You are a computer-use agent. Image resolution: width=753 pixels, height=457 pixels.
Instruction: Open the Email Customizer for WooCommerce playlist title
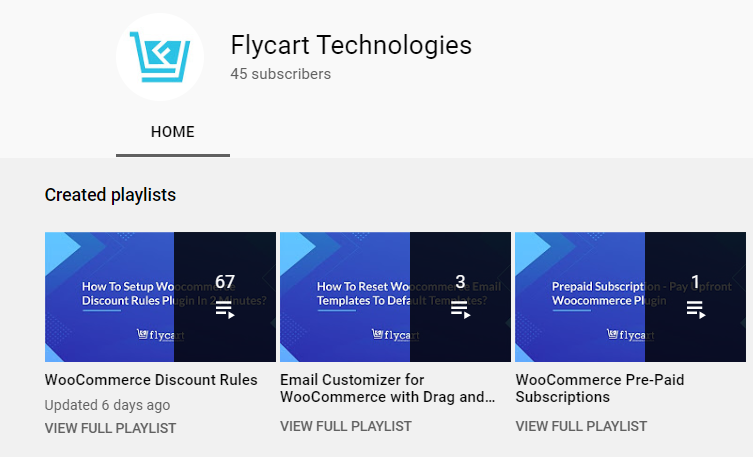point(388,388)
